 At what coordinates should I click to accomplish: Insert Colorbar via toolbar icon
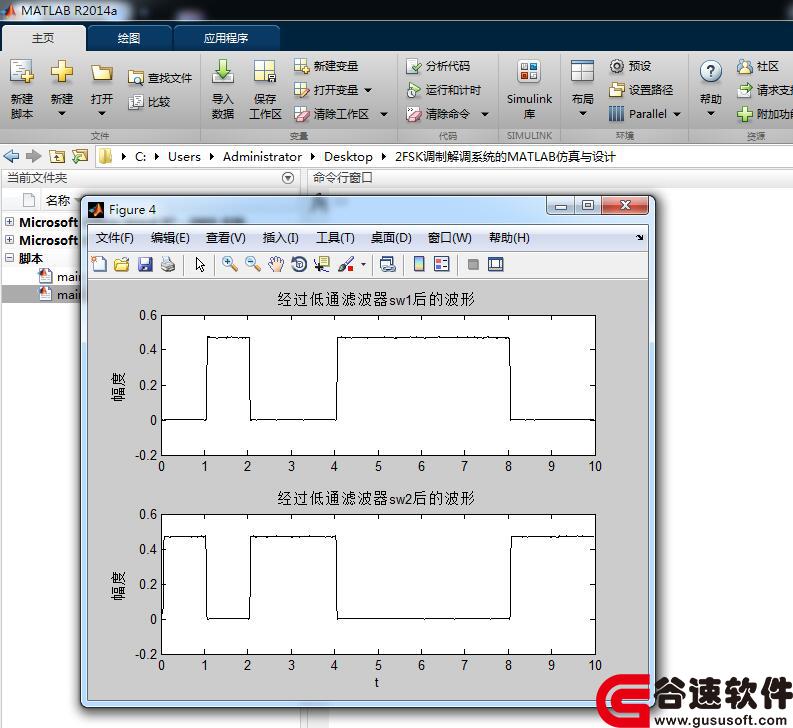click(419, 264)
